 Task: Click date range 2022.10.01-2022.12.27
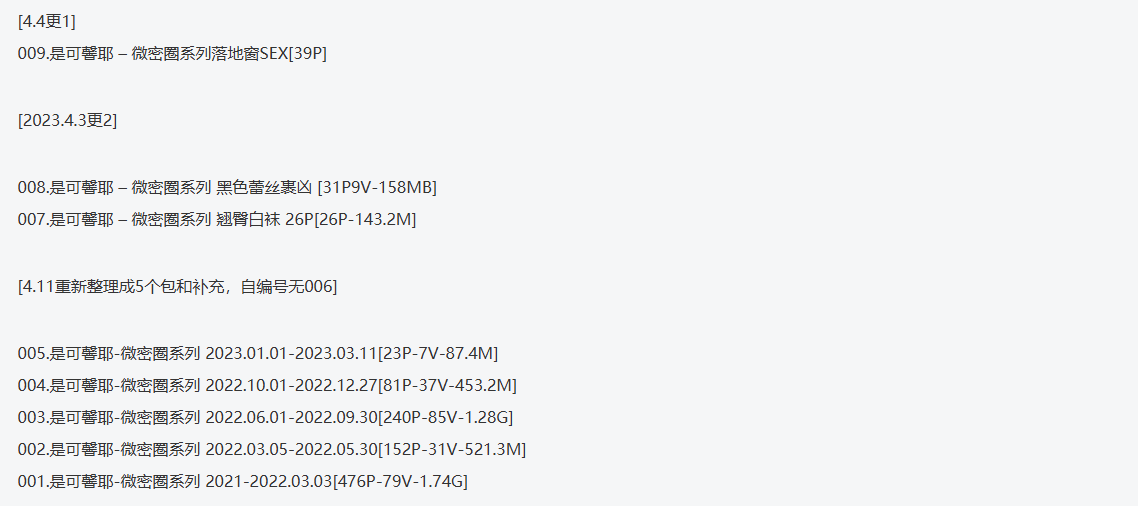pos(291,385)
